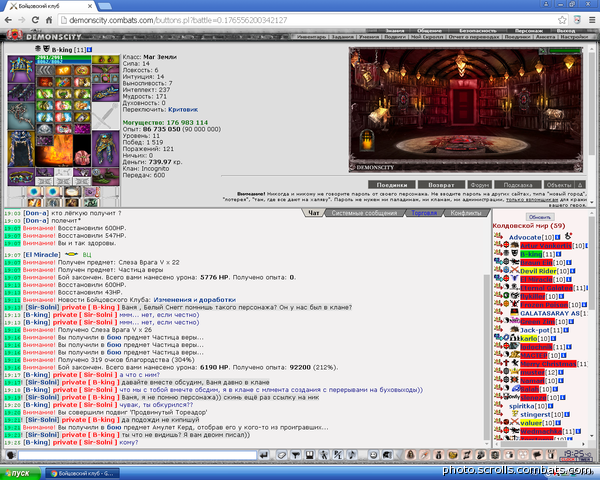Click the chat message input field
Viewport: 600px width, 480px height.
coord(137,455)
